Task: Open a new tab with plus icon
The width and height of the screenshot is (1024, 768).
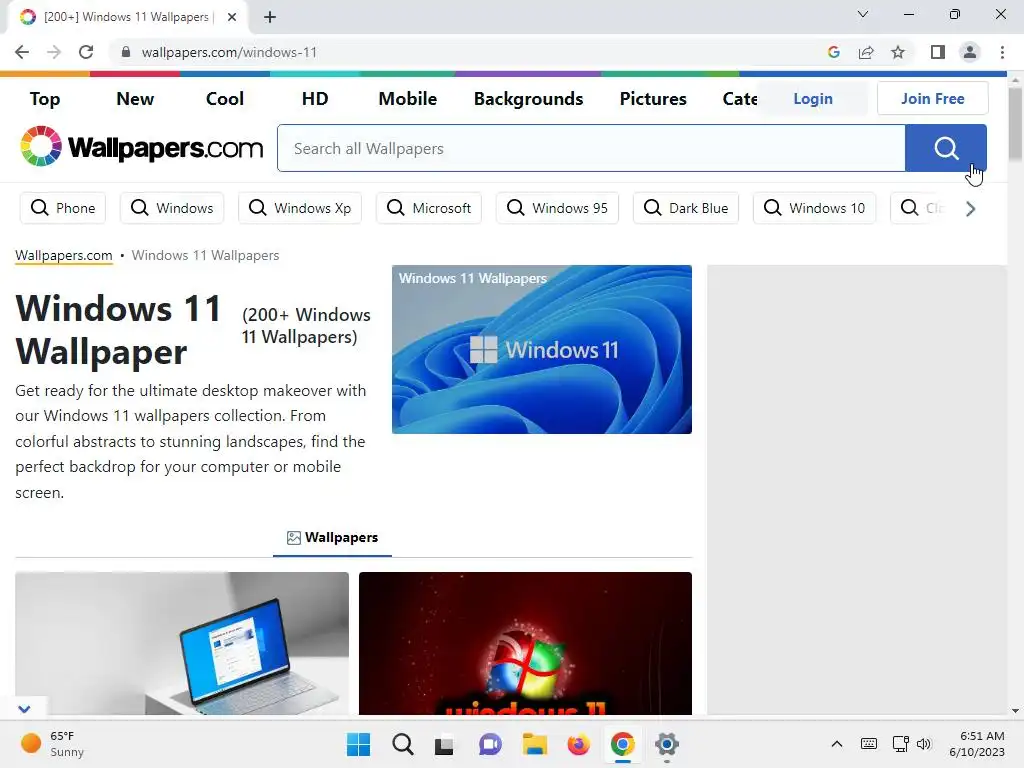Action: click(x=270, y=17)
